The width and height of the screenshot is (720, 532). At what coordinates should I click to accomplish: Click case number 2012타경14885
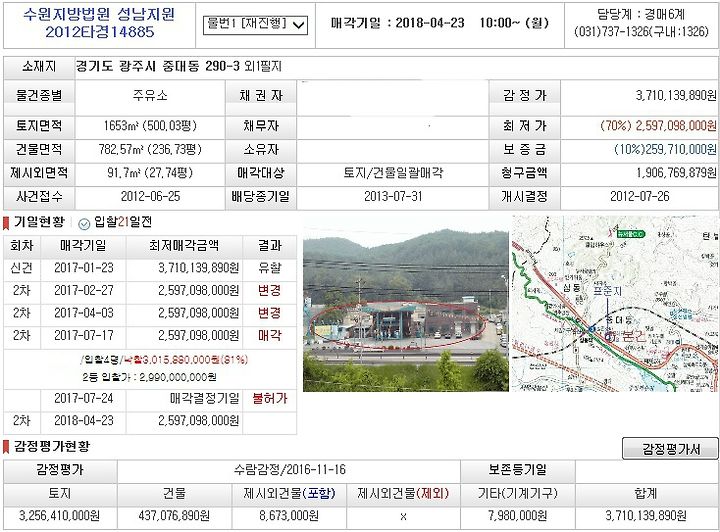[x=100, y=32]
